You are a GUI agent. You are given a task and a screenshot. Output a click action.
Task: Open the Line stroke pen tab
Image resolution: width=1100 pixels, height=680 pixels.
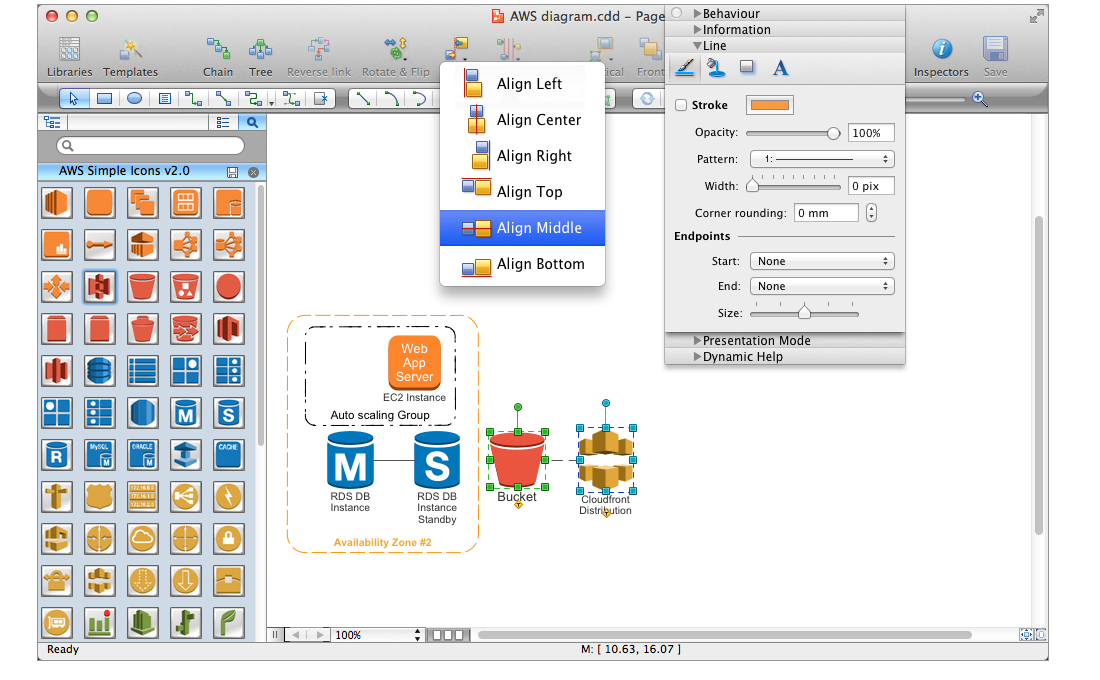click(685, 68)
